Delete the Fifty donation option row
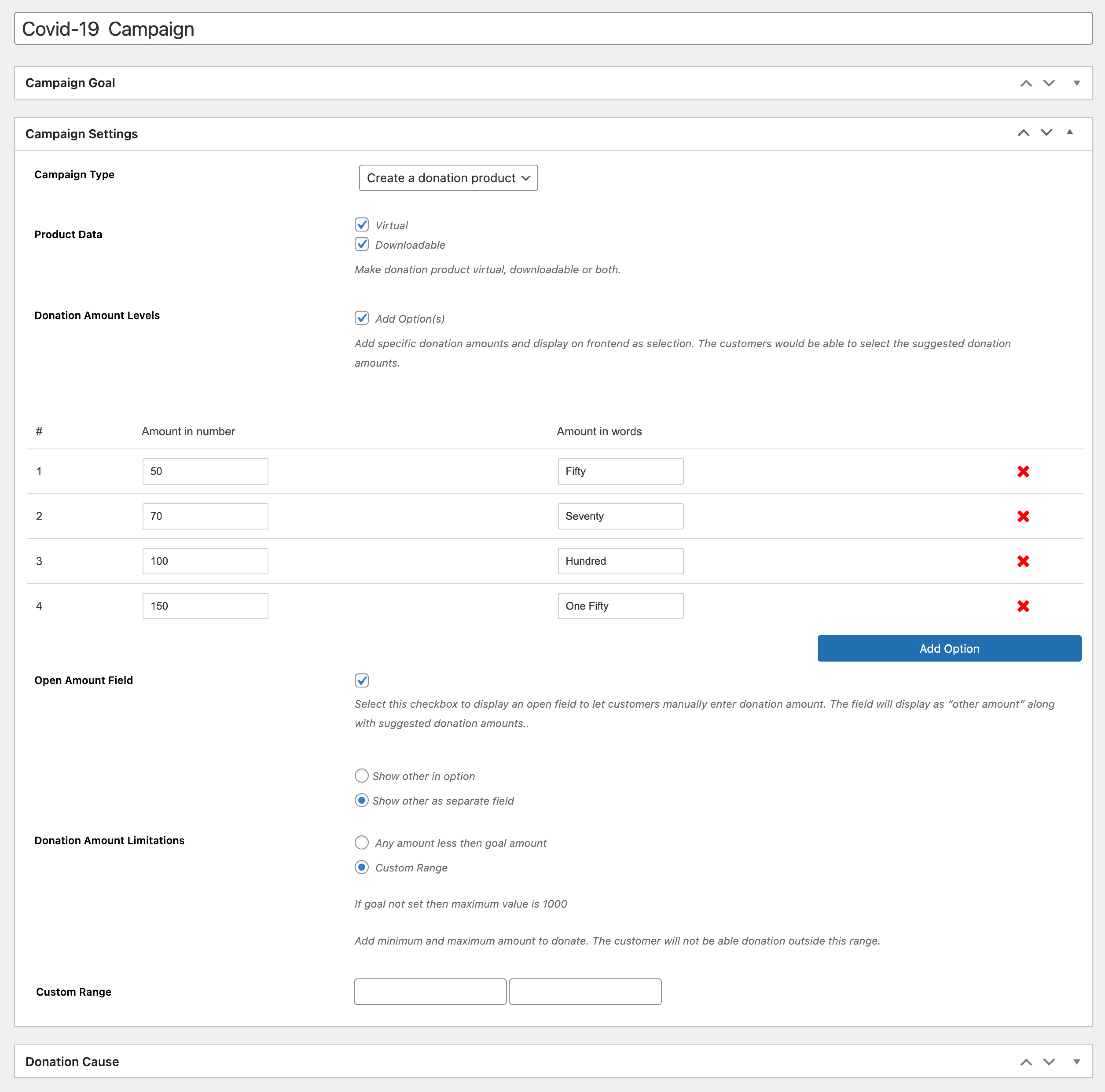Viewport: 1105px width, 1092px height. (x=1023, y=471)
